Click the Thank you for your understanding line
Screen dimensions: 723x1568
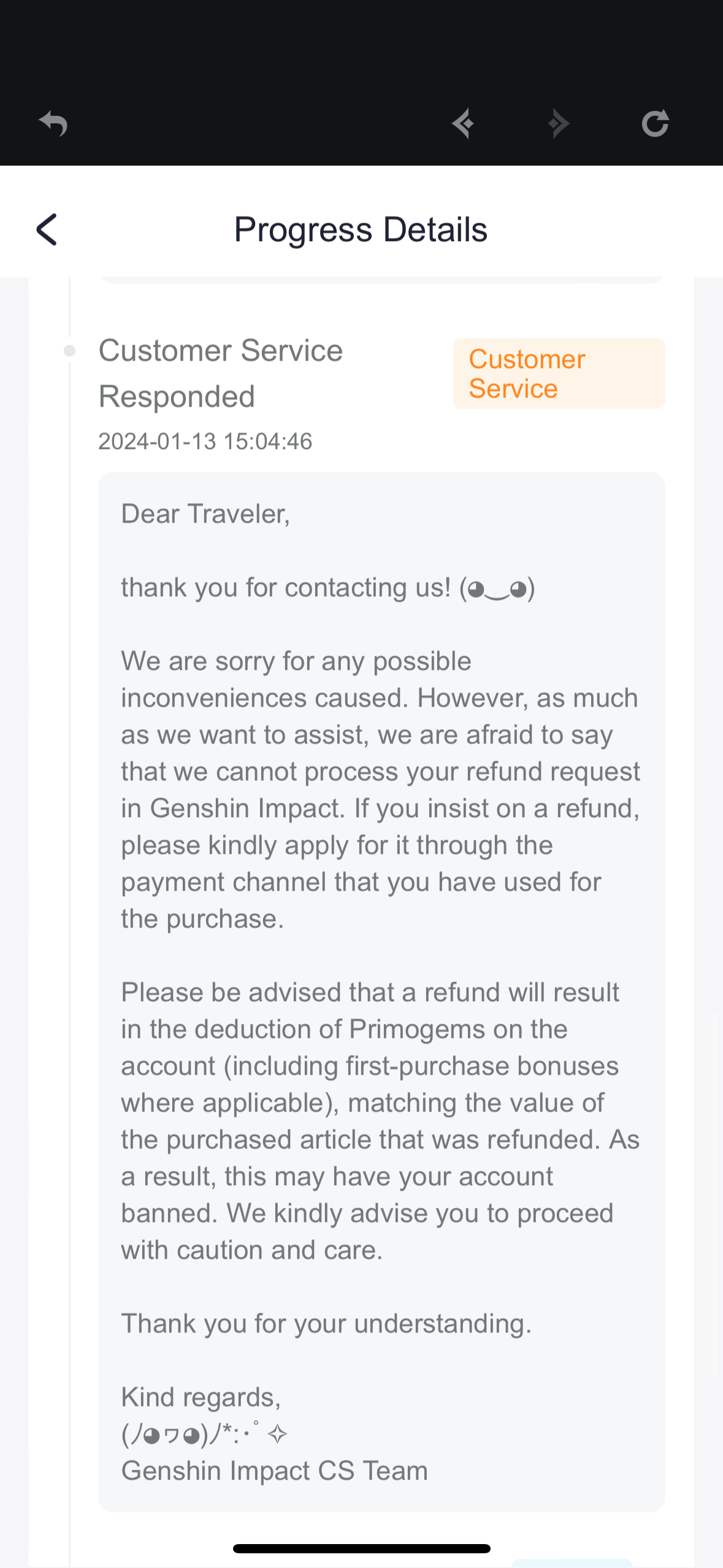pos(326,1324)
